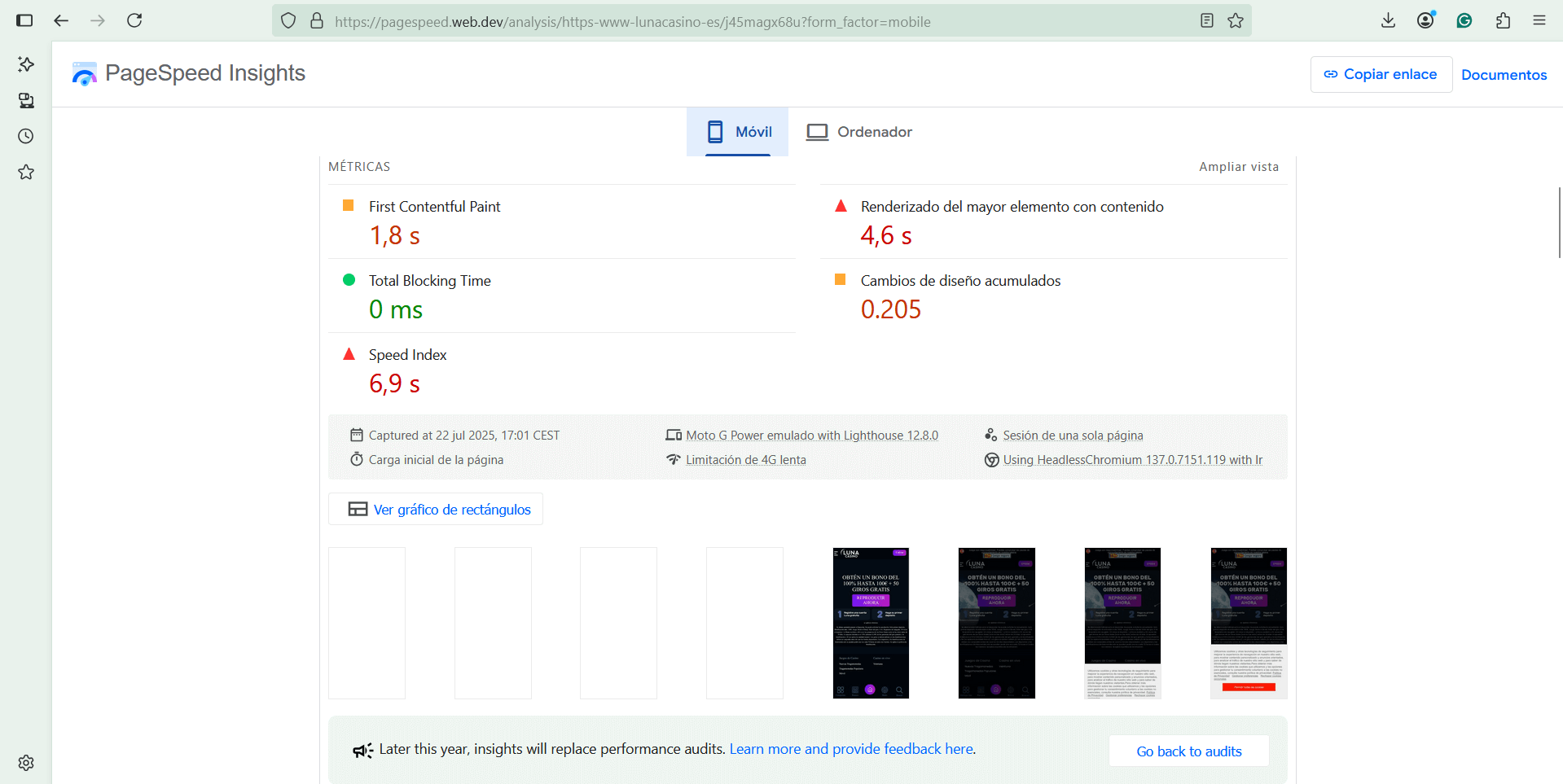Screen dimensions: 1563x784
Task: Open synced tabs sidebar icon
Action: (x=26, y=100)
